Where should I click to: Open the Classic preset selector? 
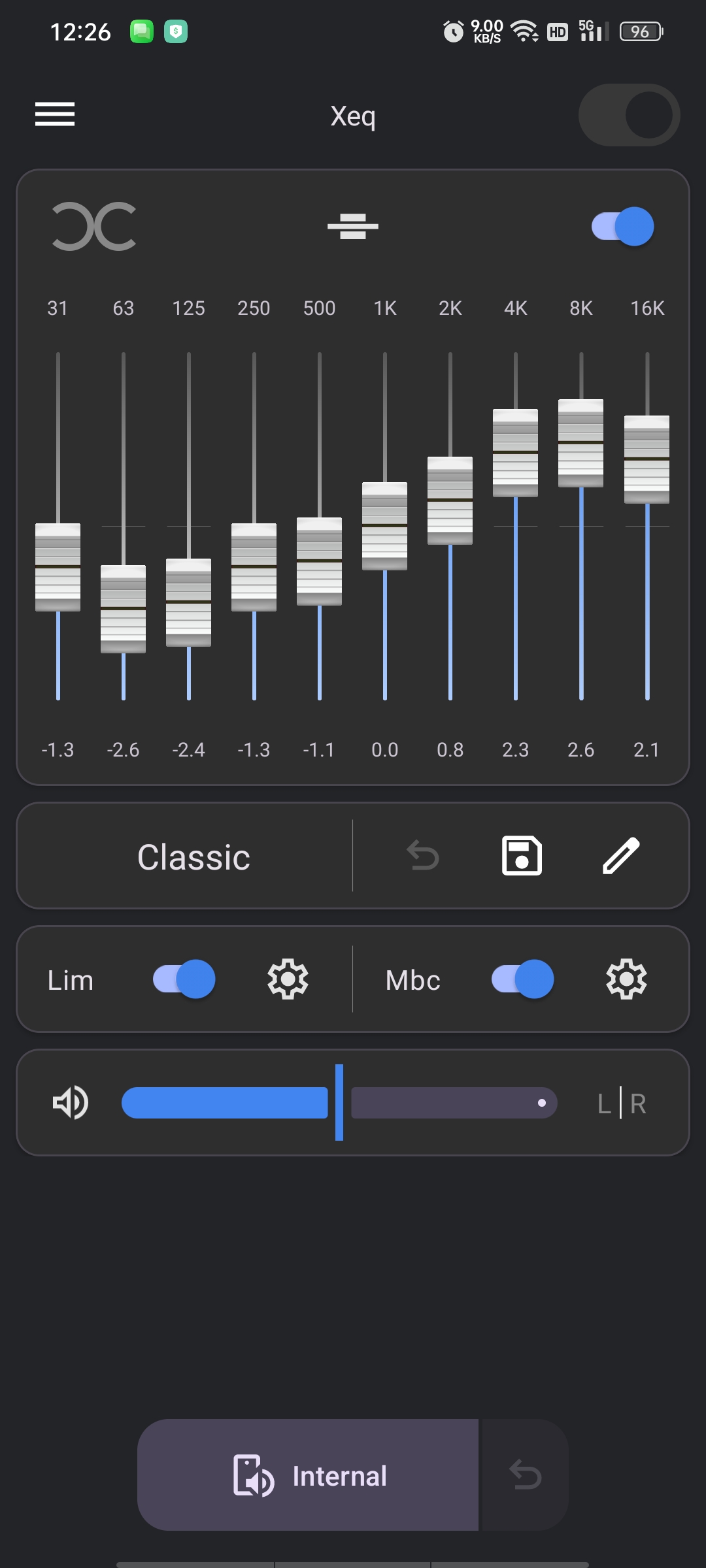(193, 857)
